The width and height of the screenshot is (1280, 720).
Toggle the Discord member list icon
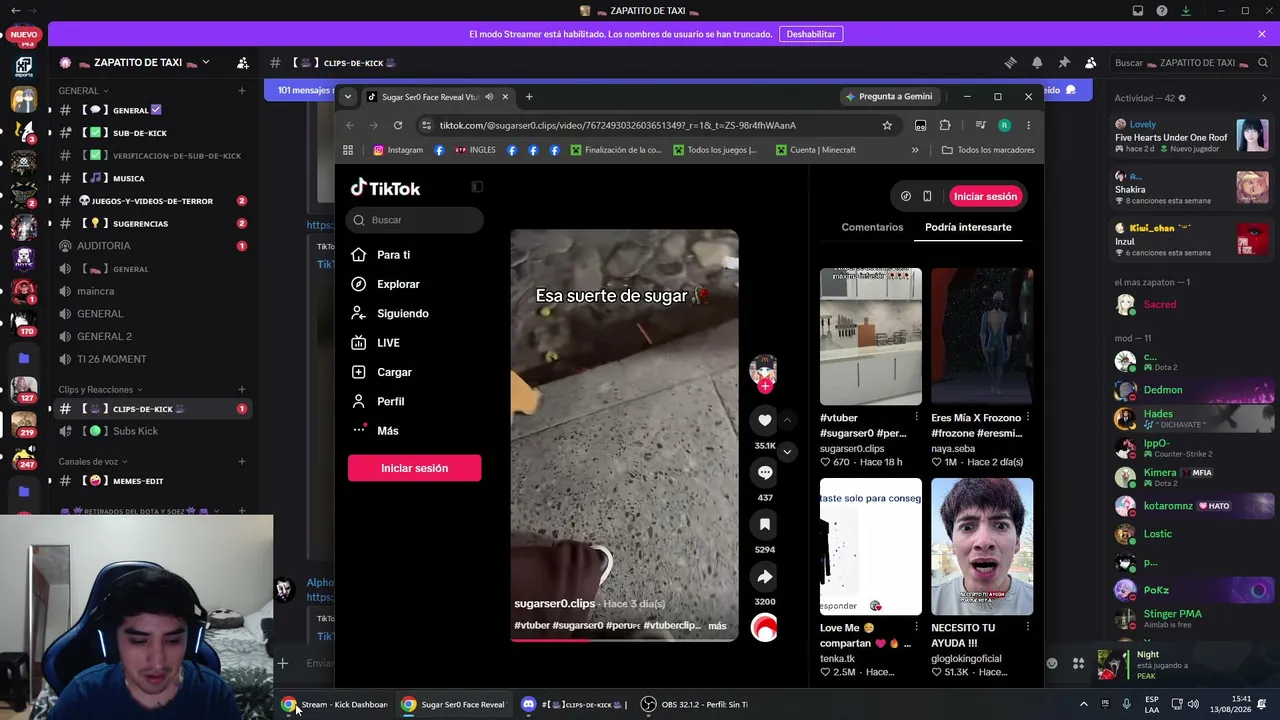[x=1091, y=62]
